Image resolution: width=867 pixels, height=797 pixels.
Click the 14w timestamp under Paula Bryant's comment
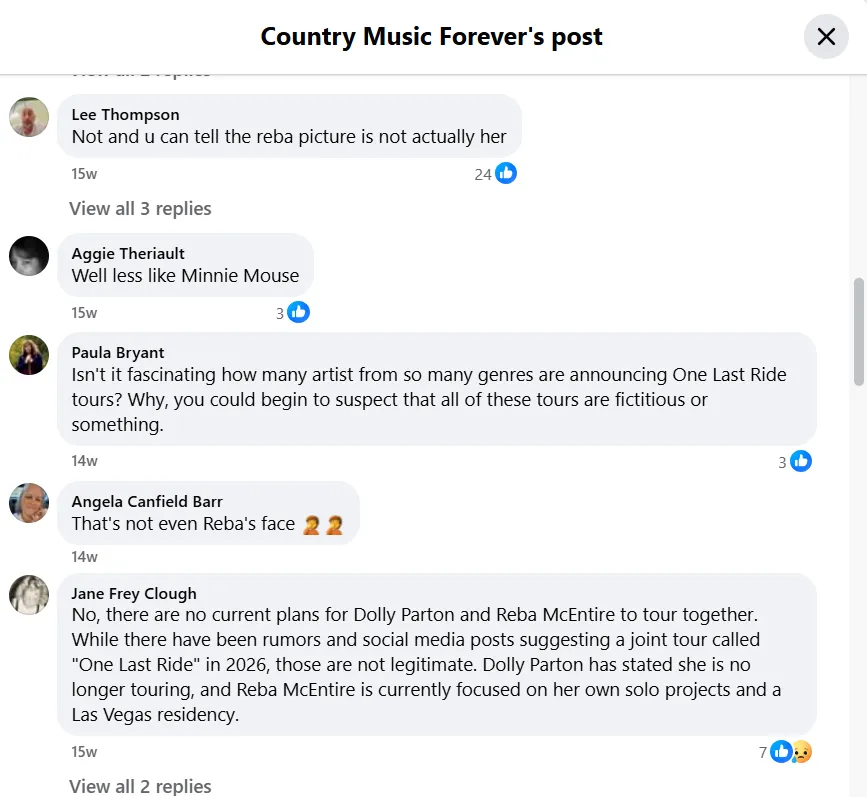(x=84, y=461)
